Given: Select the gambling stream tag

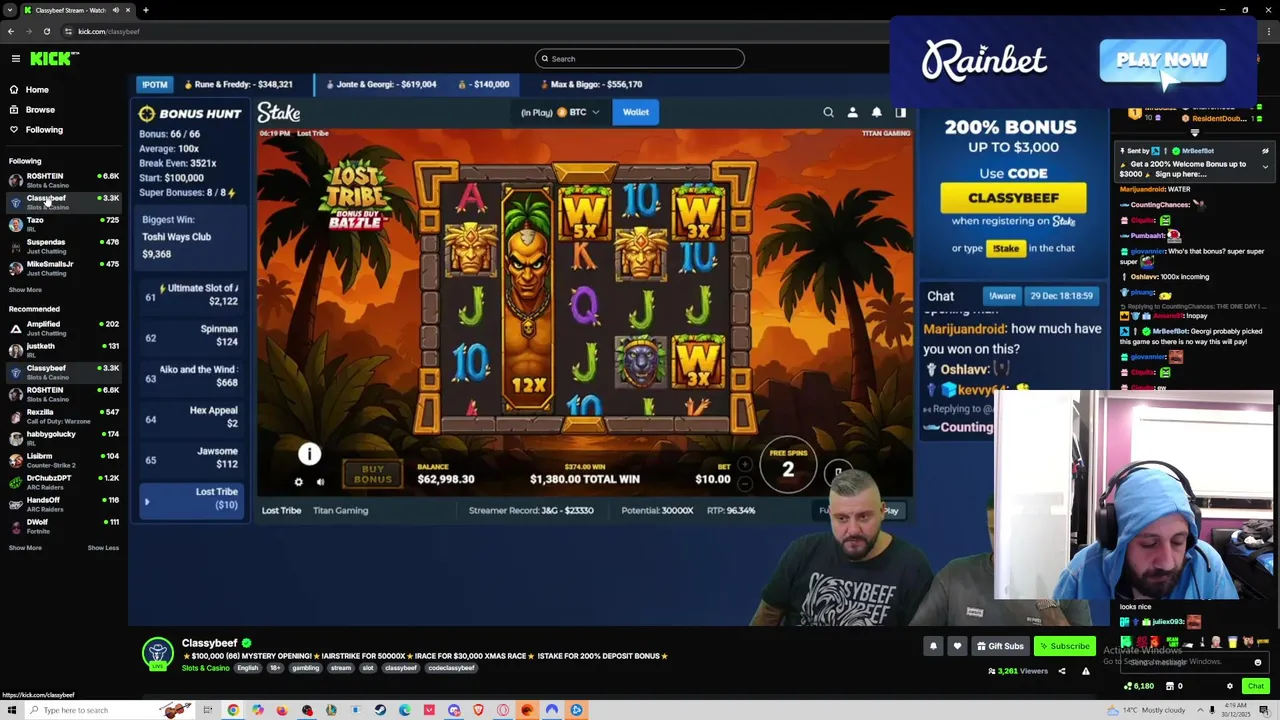Looking at the screenshot, I should tap(305, 668).
